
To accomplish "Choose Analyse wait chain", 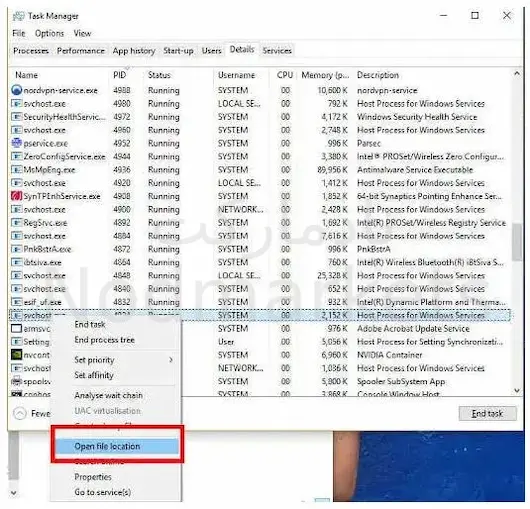I will pyautogui.click(x=109, y=395).
